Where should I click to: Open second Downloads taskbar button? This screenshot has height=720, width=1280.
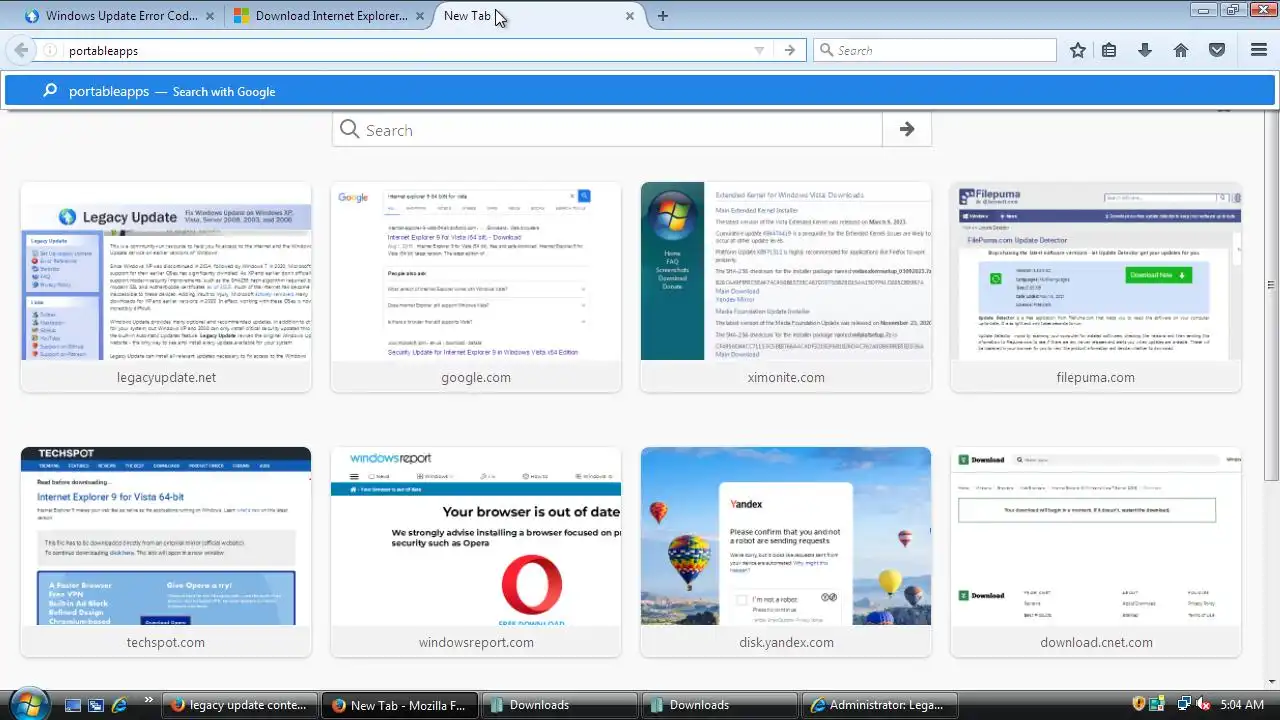click(x=720, y=705)
